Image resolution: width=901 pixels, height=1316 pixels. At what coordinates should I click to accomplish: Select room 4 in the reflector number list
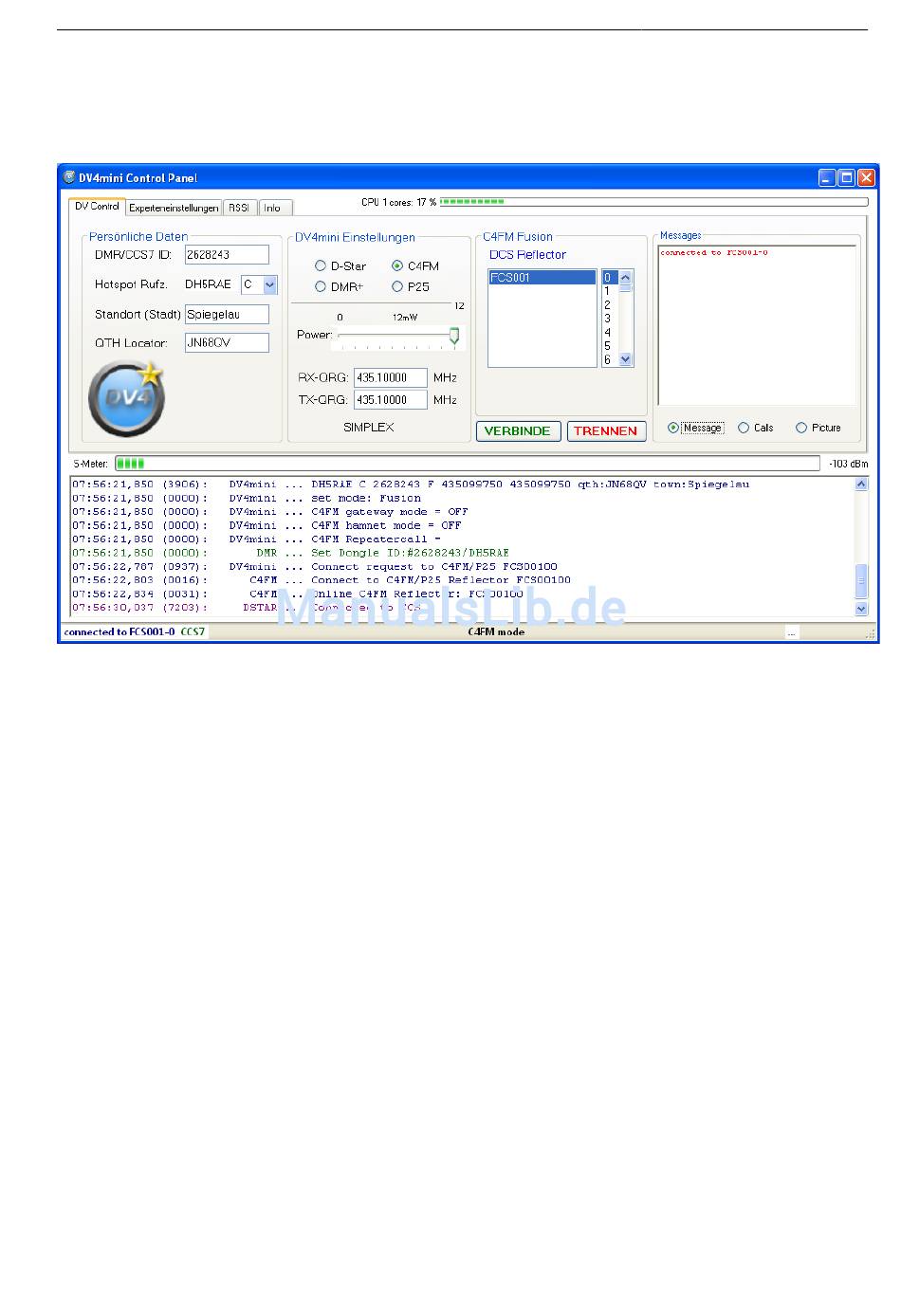click(609, 333)
